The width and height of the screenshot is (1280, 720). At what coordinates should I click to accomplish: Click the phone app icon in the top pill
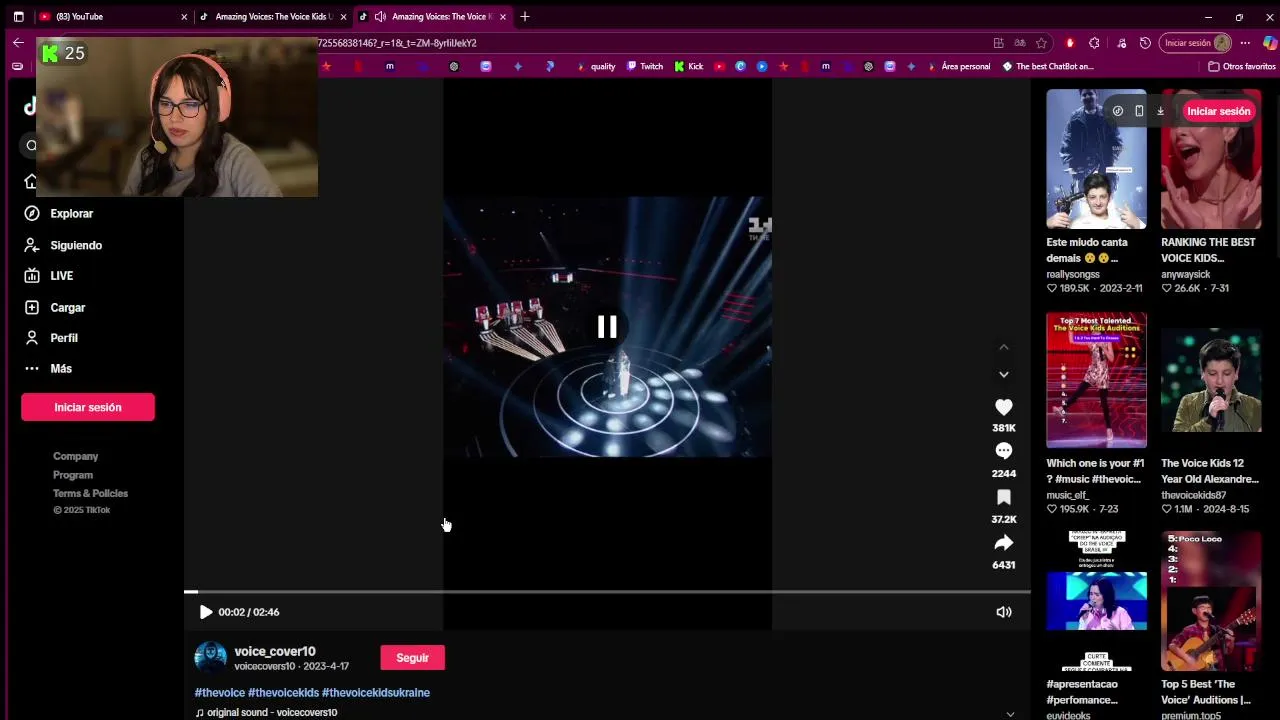(x=1139, y=111)
